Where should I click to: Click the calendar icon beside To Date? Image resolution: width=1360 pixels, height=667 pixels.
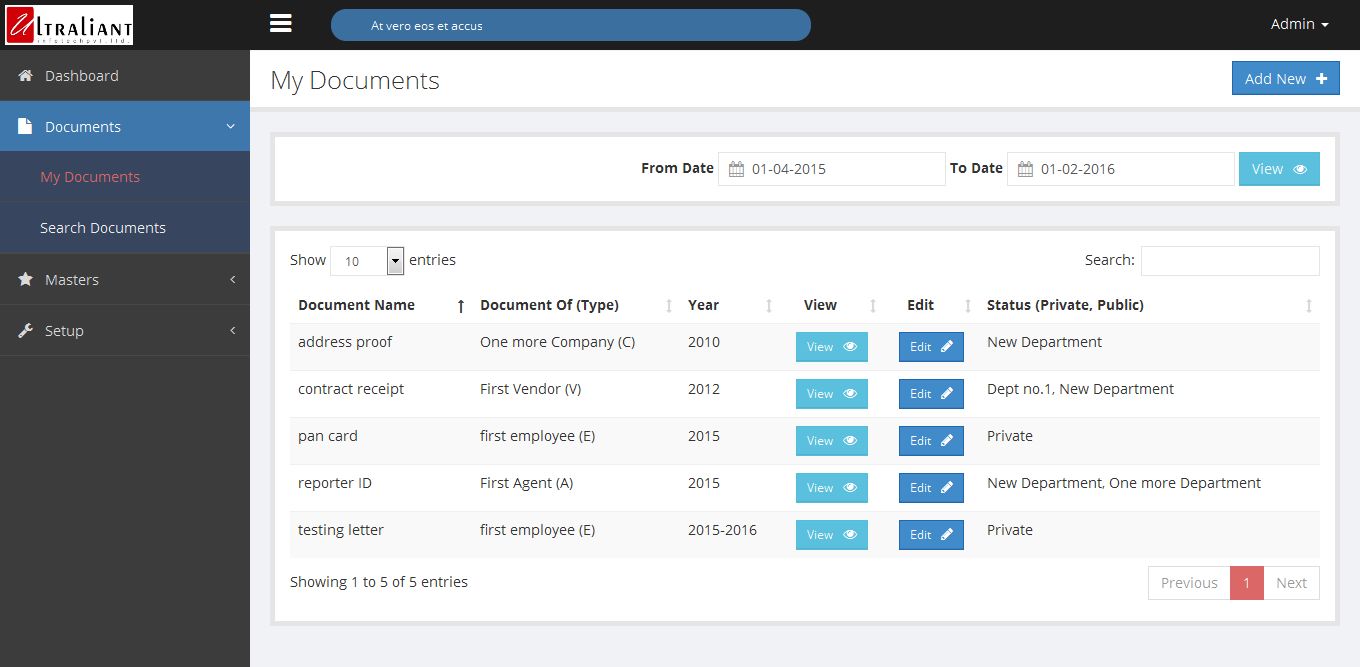point(1025,169)
